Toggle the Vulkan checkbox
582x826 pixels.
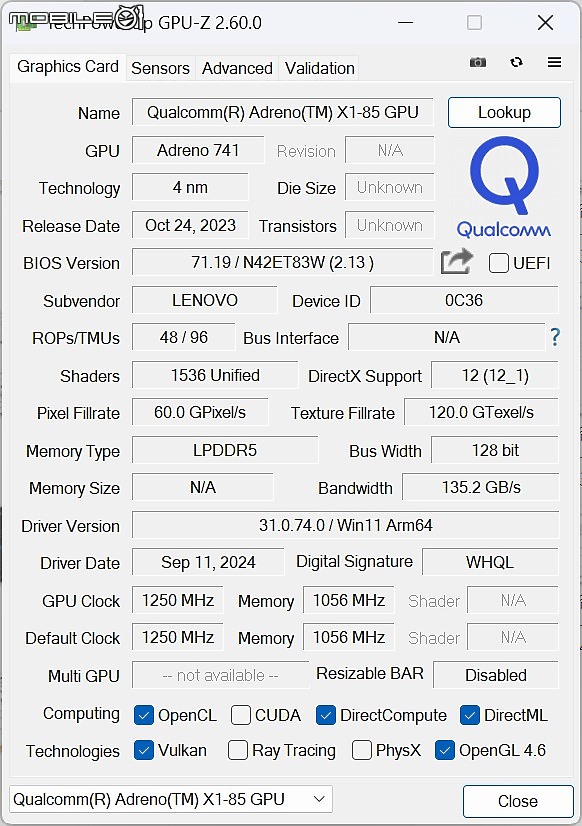click(144, 750)
